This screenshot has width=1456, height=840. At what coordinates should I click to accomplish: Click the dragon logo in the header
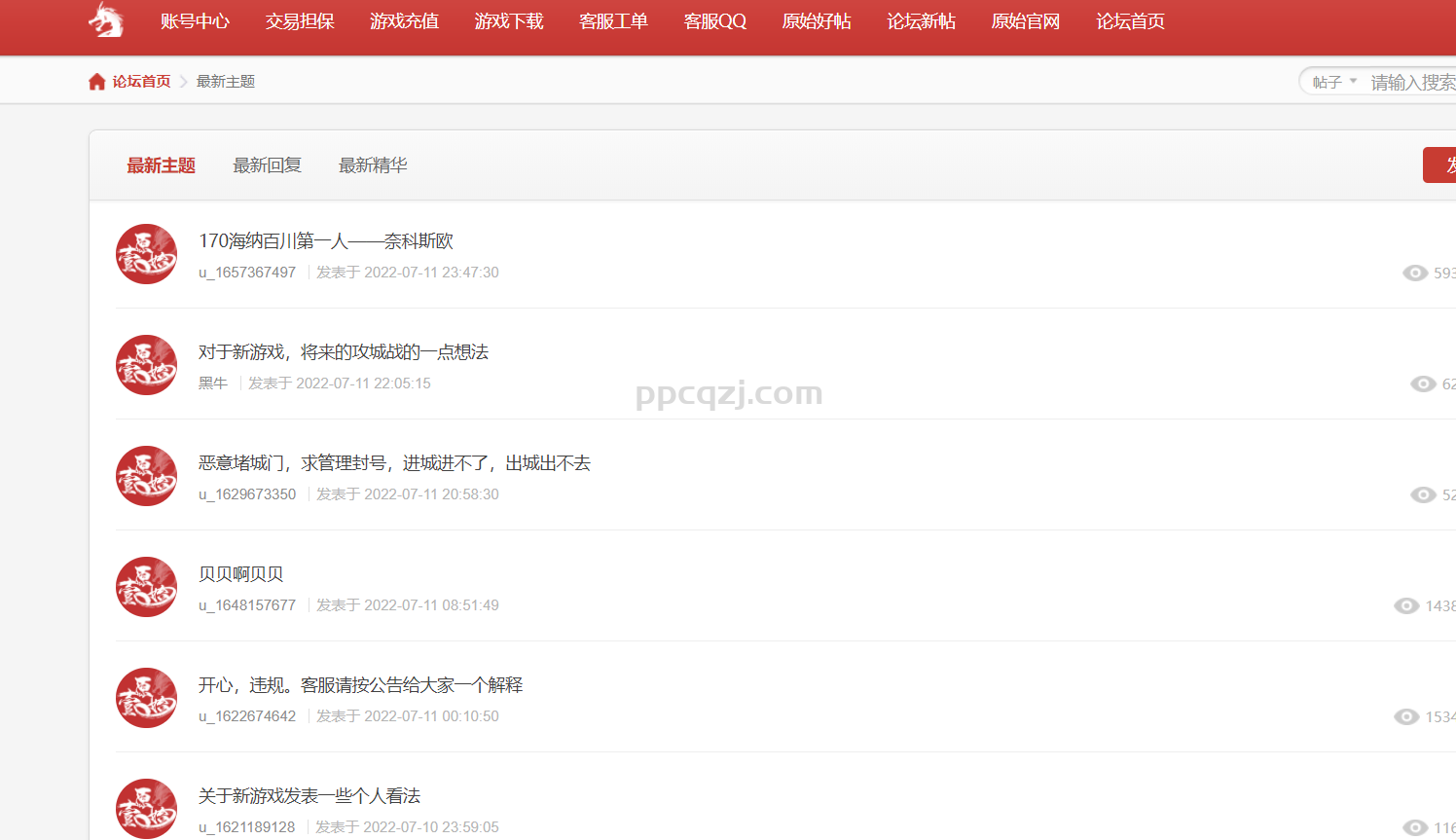[x=106, y=19]
